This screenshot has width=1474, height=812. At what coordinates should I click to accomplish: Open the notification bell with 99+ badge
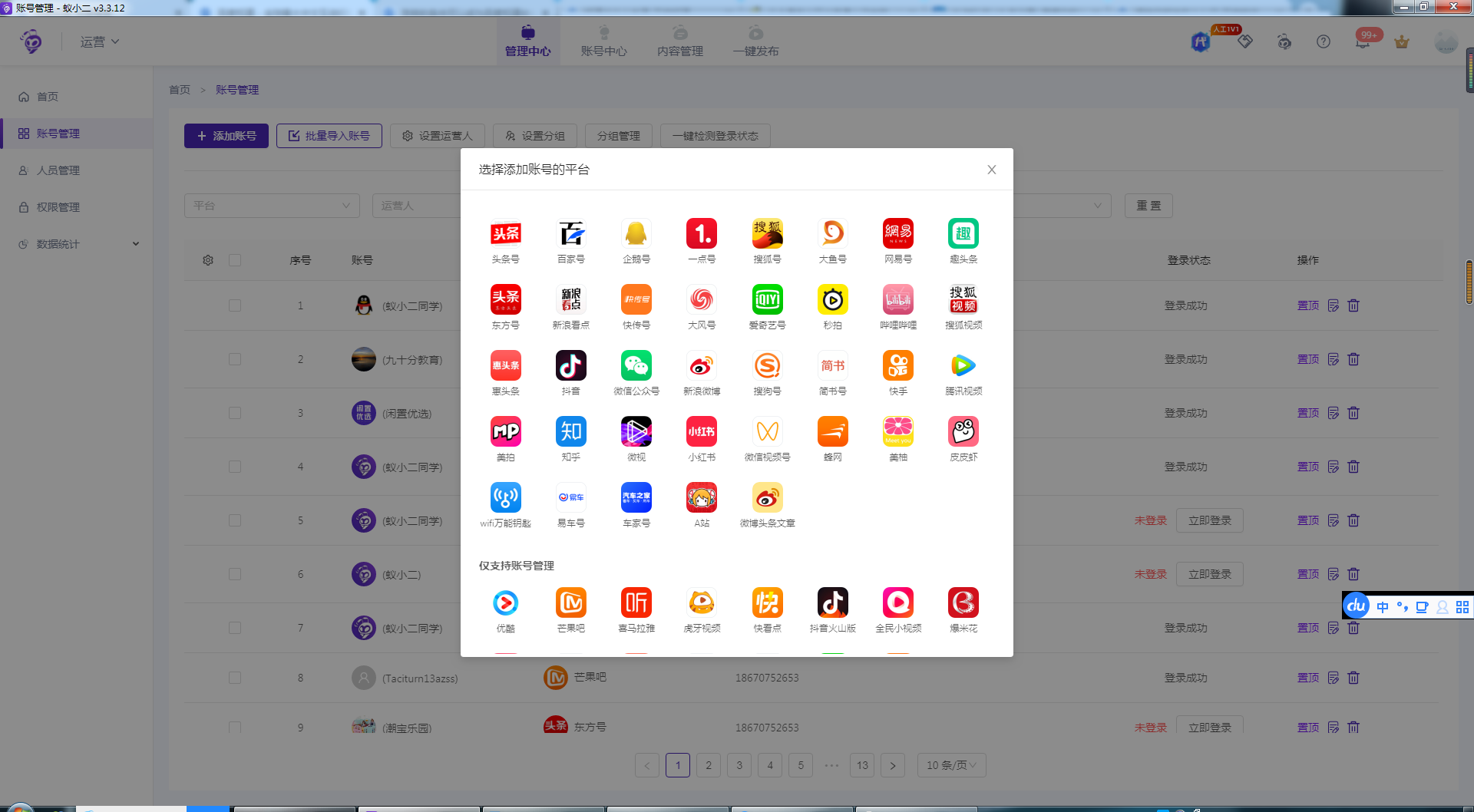pyautogui.click(x=1363, y=41)
